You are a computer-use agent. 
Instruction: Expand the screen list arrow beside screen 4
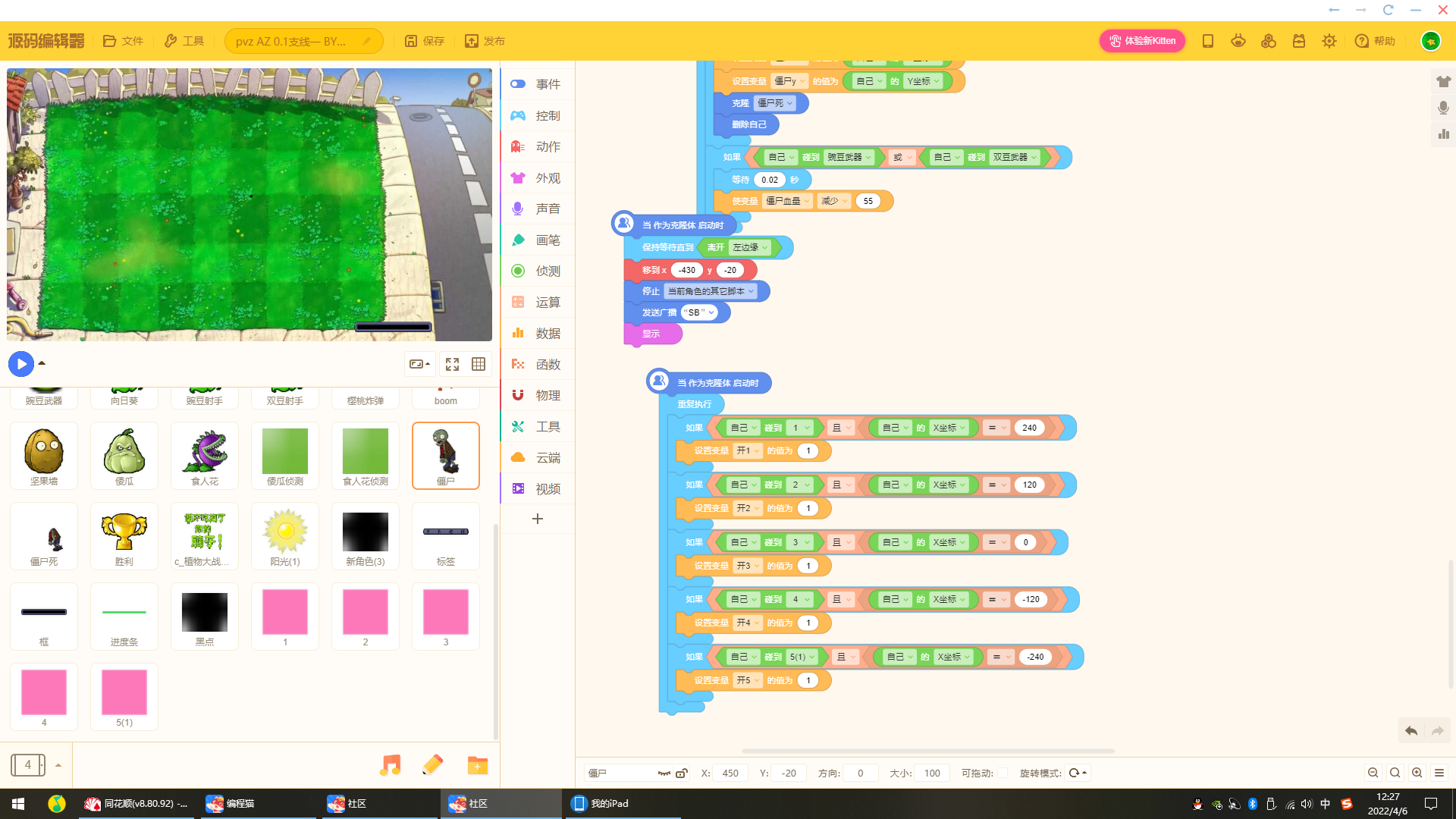[58, 765]
